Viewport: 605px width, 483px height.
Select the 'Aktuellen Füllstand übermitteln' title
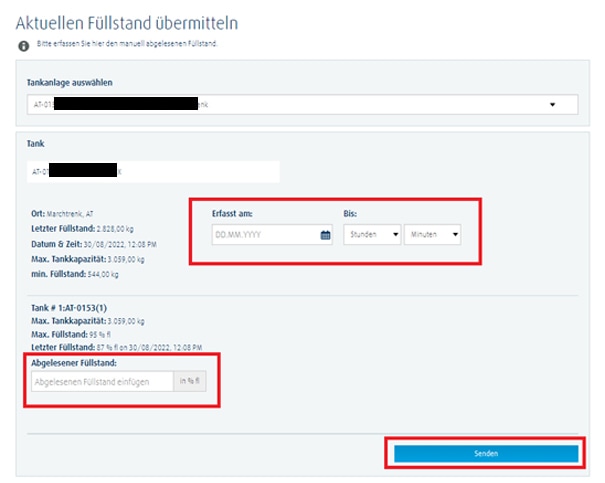coord(127,23)
